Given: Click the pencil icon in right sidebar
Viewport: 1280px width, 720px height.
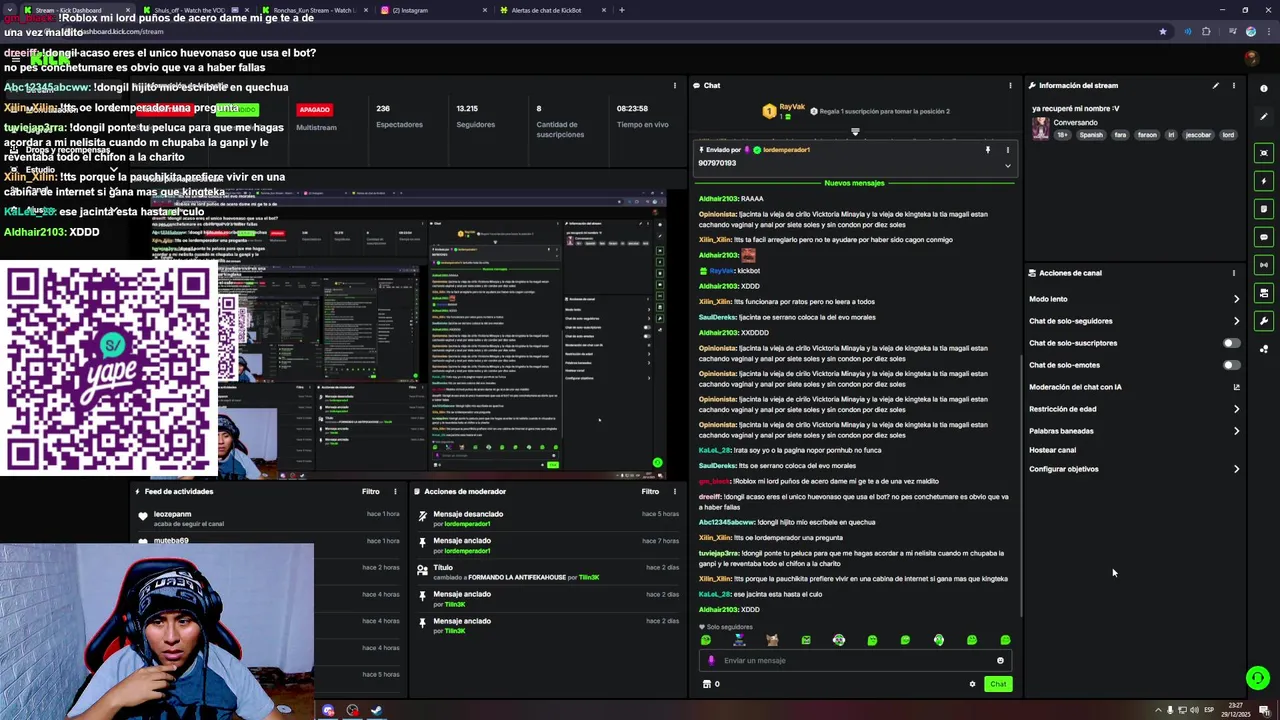Looking at the screenshot, I should tap(1264, 117).
